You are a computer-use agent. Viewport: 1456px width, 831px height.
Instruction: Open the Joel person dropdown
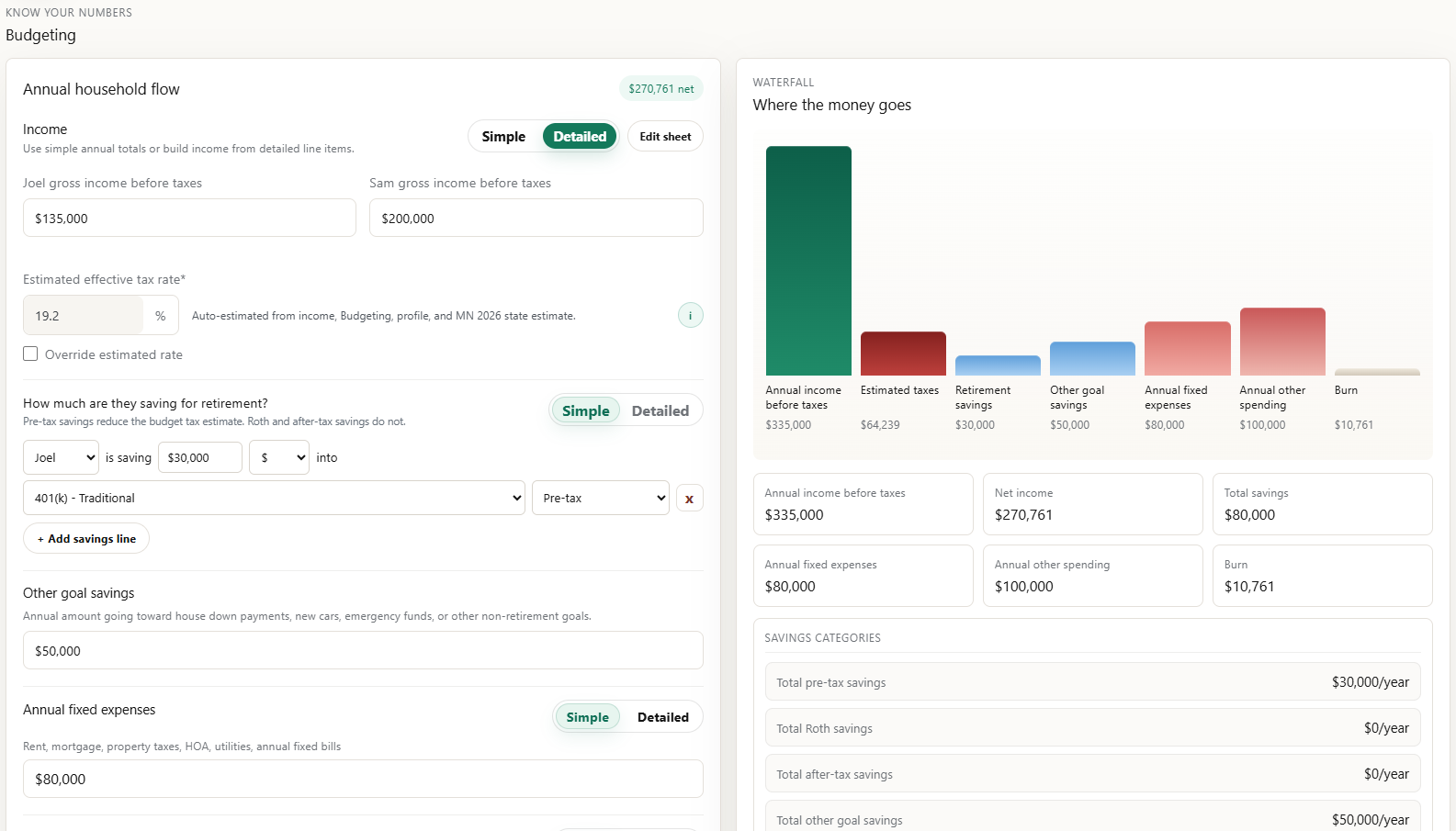pos(61,457)
